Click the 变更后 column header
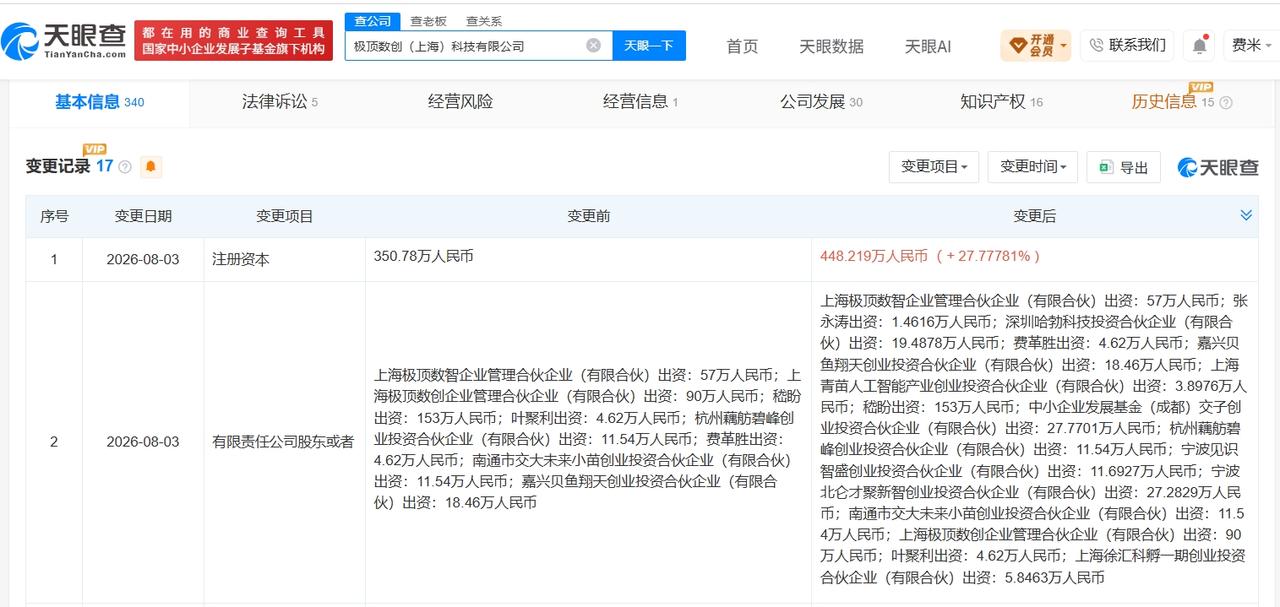The width and height of the screenshot is (1280, 607). point(1035,216)
